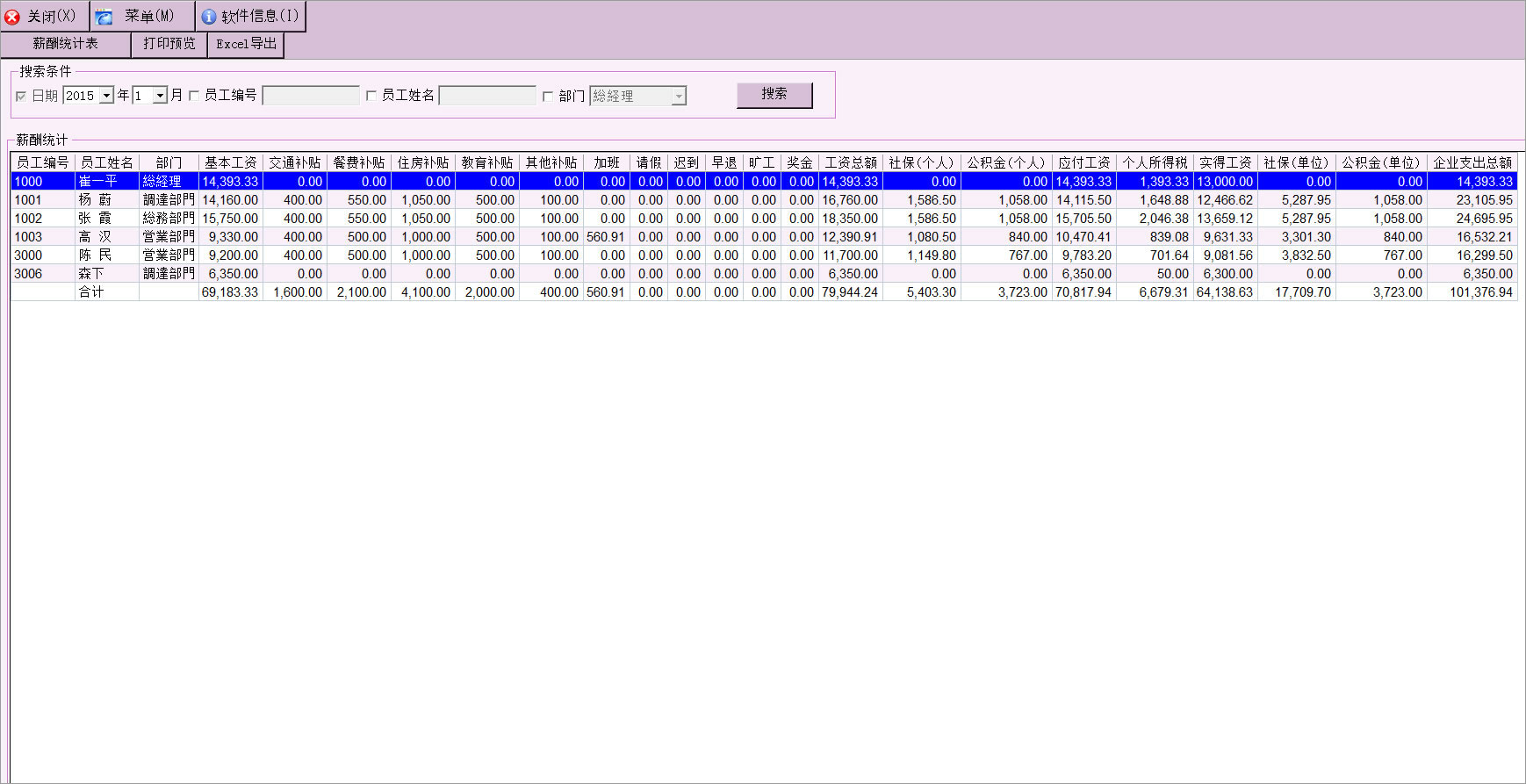1526x784 pixels.
Task: Click into the 员工姓名 text field
Action: [x=487, y=96]
